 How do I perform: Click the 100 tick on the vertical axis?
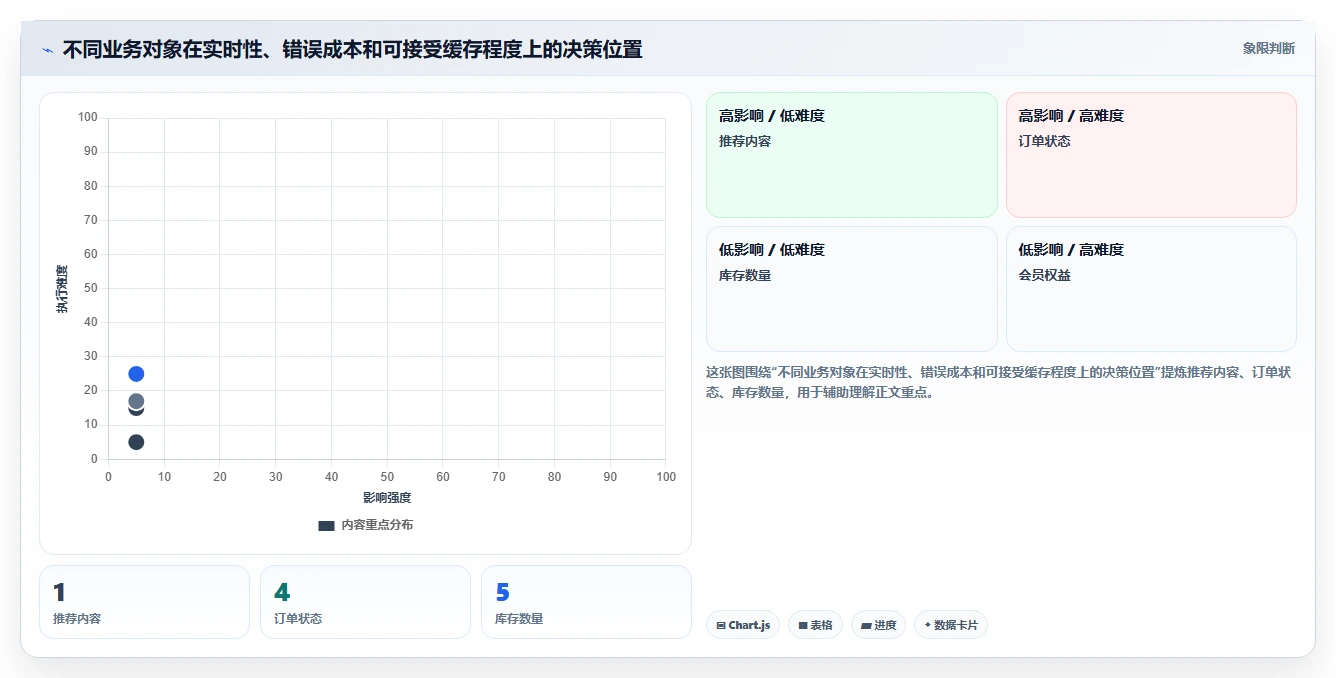coord(88,118)
